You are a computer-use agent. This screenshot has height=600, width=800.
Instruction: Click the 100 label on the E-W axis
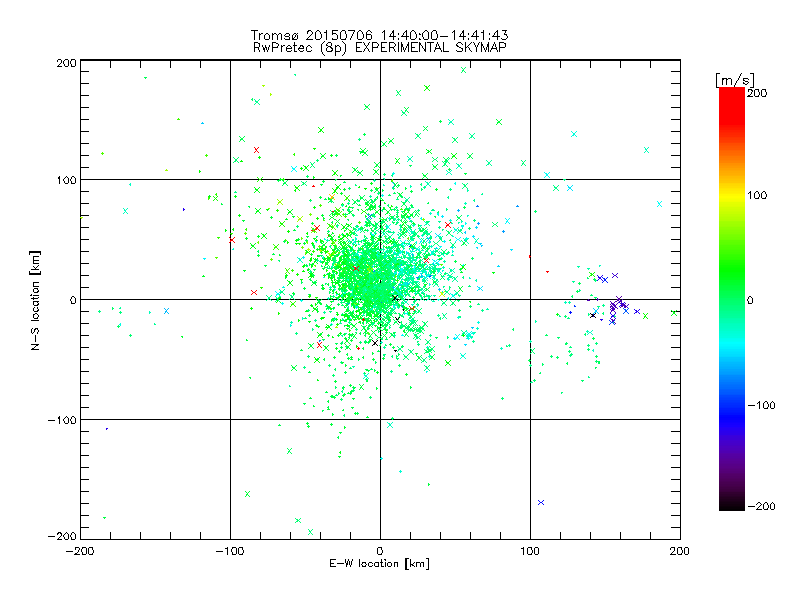coord(530,551)
